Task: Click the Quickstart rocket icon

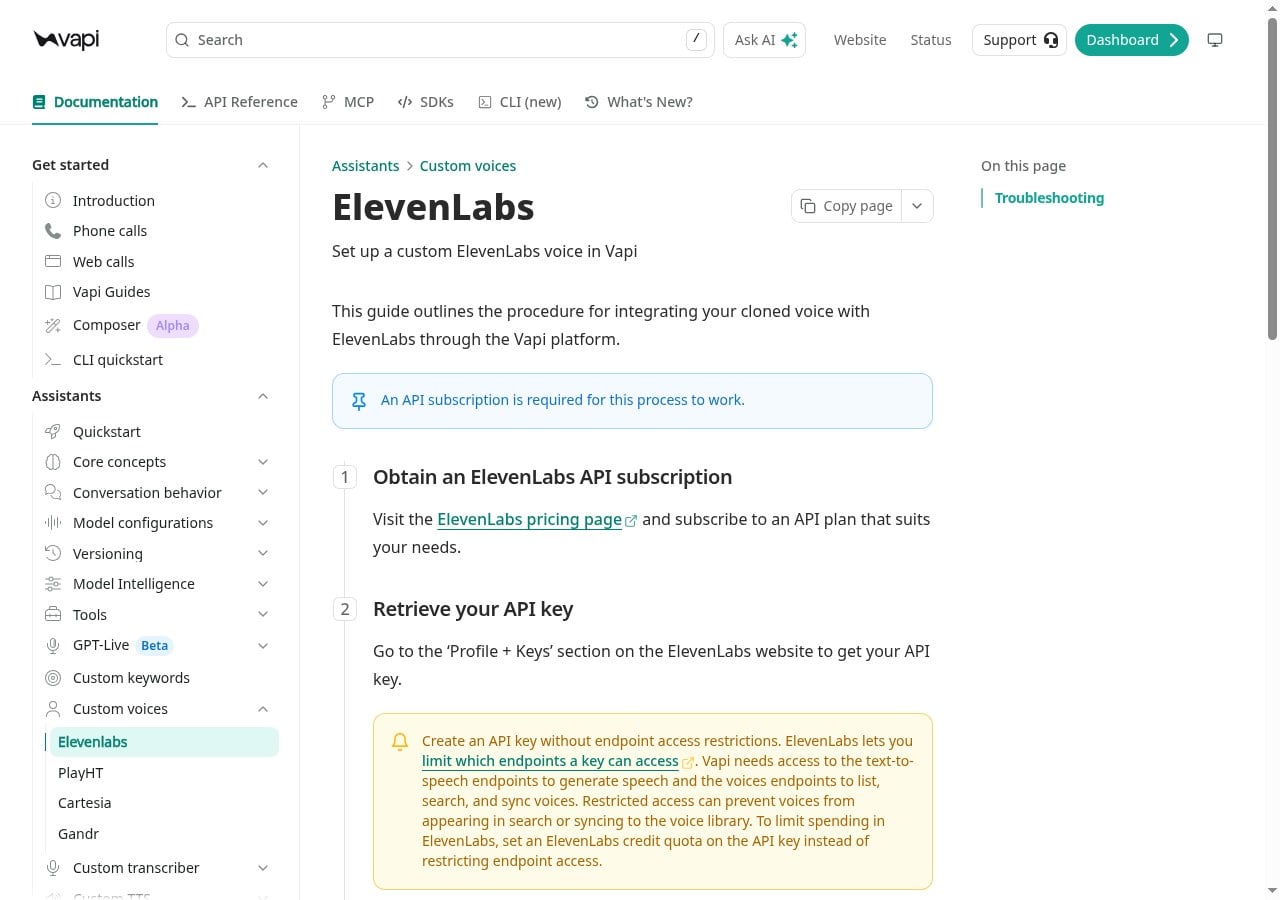Action: [53, 432]
